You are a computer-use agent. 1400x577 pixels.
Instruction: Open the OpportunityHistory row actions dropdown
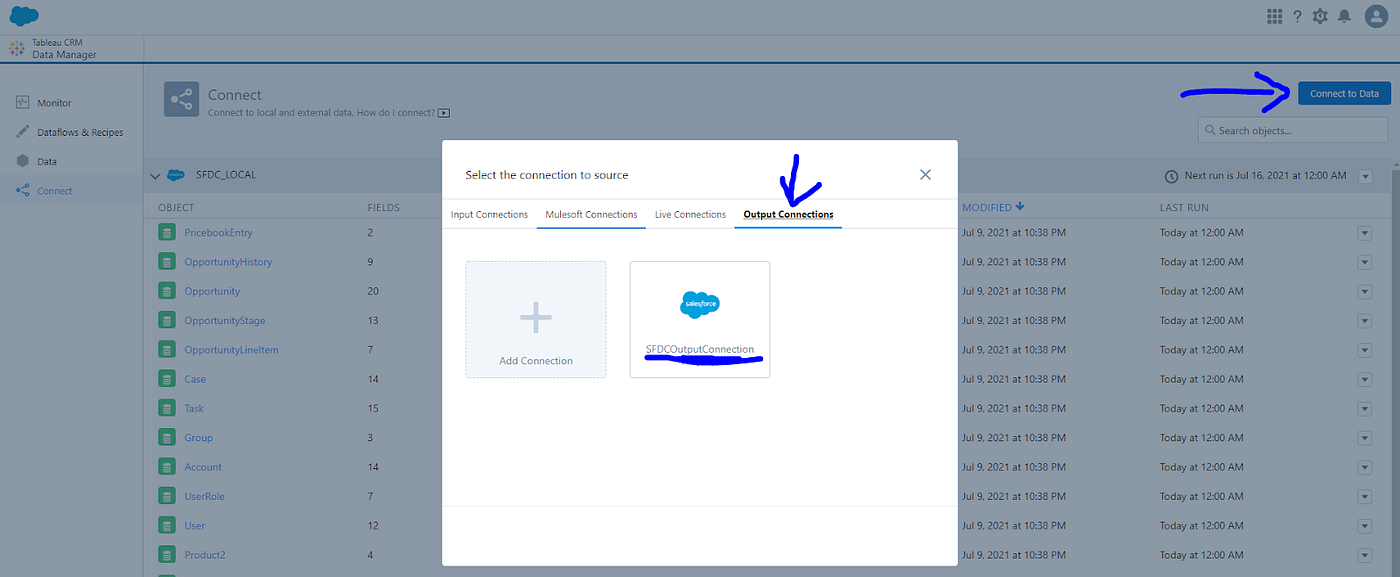click(x=1365, y=262)
